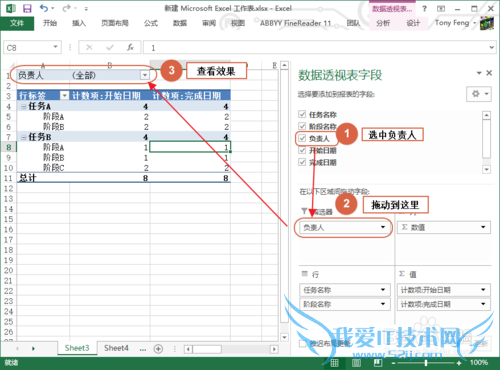Switch to Page Break Preview icon
The image size is (500, 370).
pyautogui.click(x=378, y=363)
